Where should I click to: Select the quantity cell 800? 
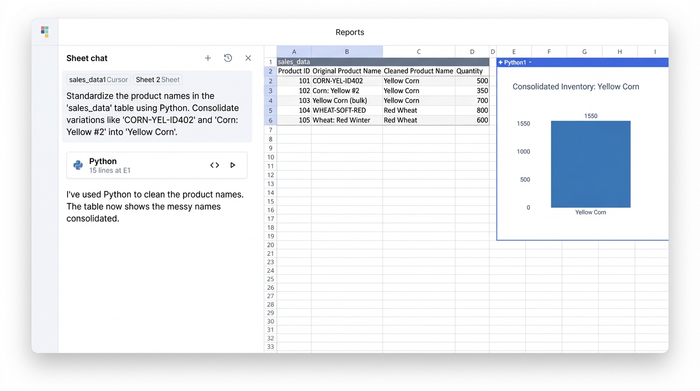tap(472, 110)
